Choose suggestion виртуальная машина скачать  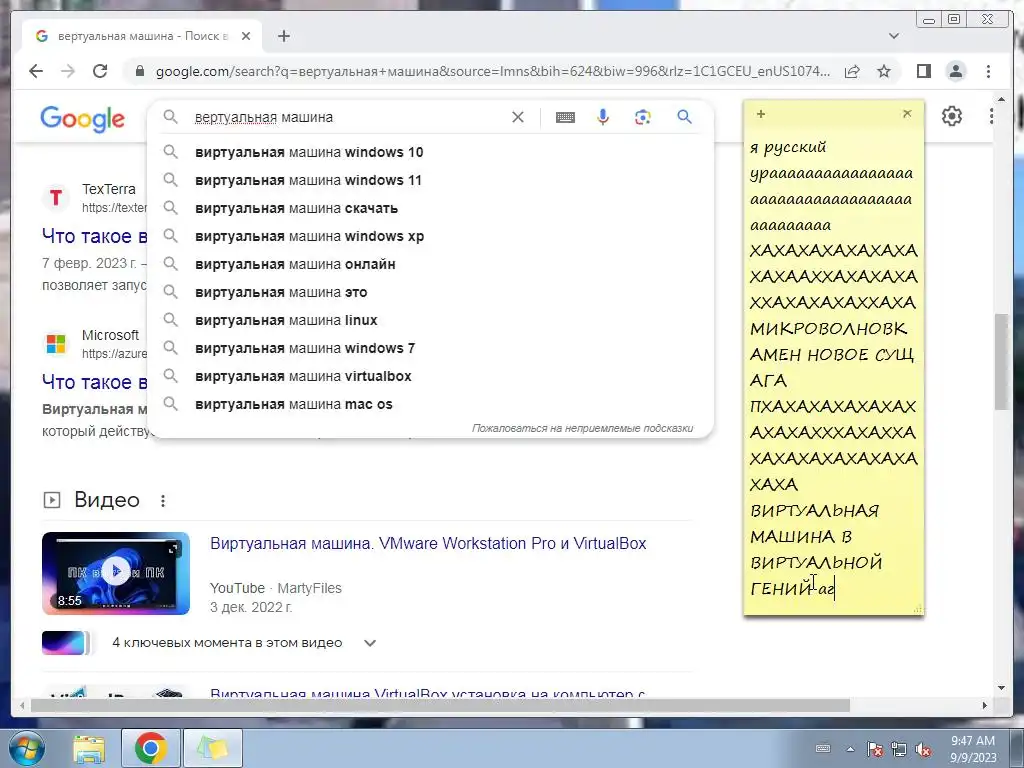(431, 208)
